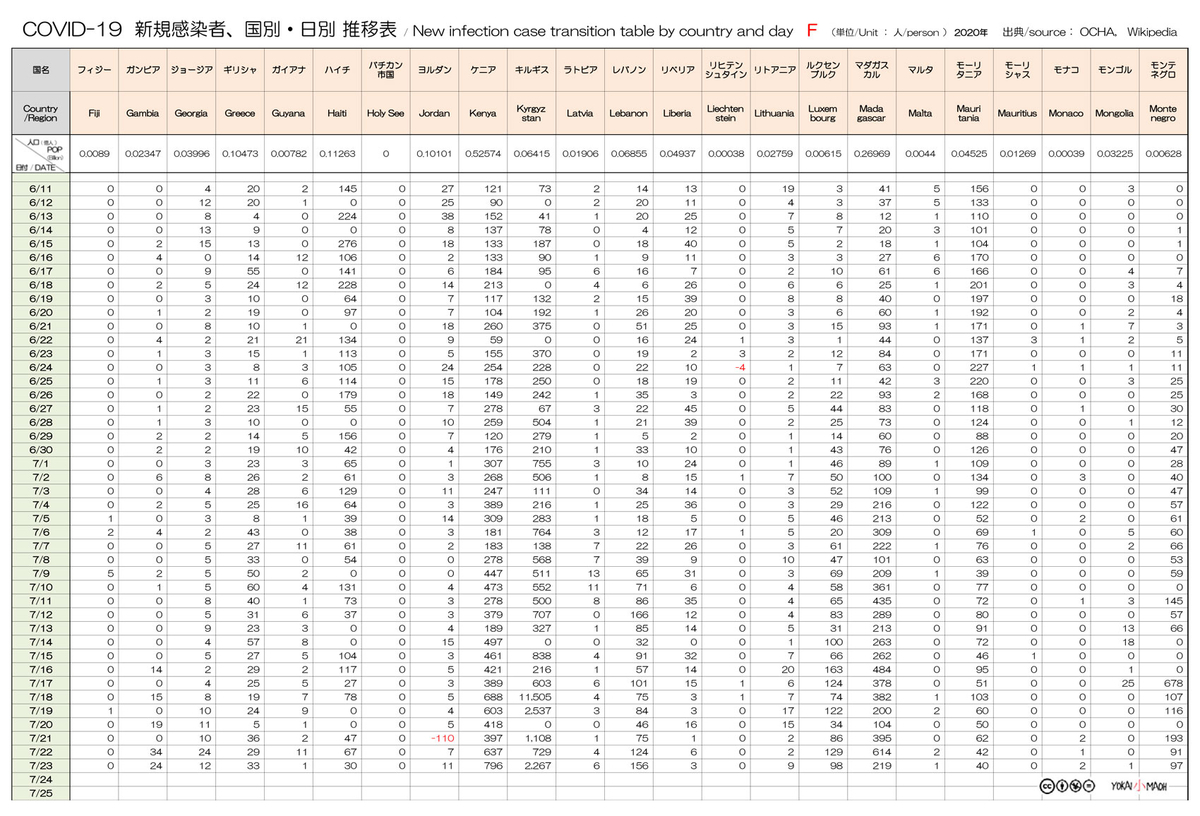1200x816 pixels.
Task: Click the red -110 Jordan value
Action: pyautogui.click(x=443, y=738)
